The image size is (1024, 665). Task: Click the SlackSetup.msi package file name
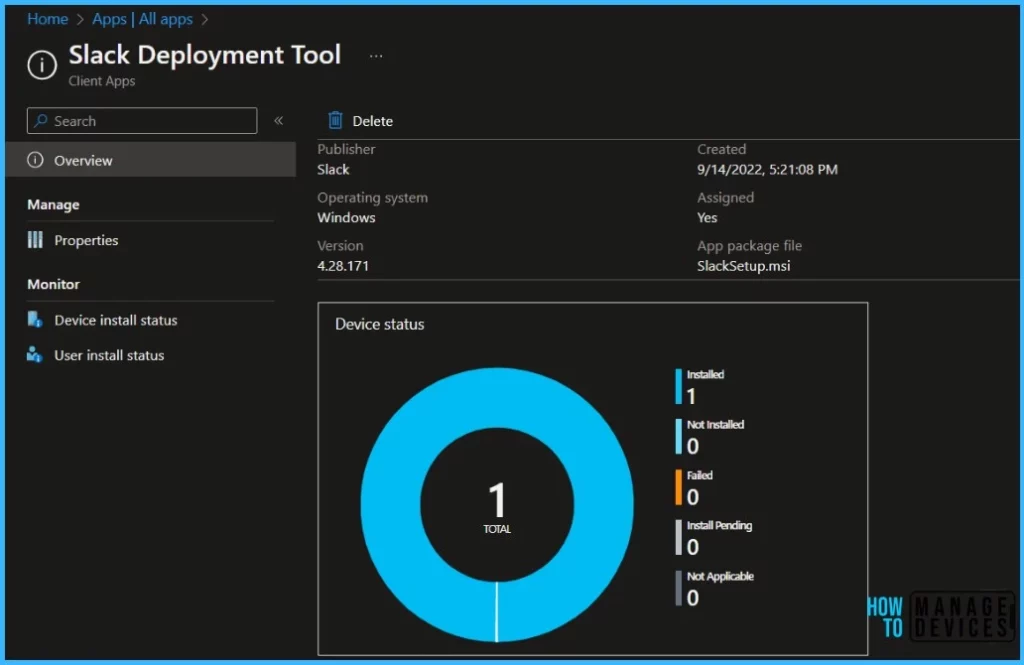(743, 266)
